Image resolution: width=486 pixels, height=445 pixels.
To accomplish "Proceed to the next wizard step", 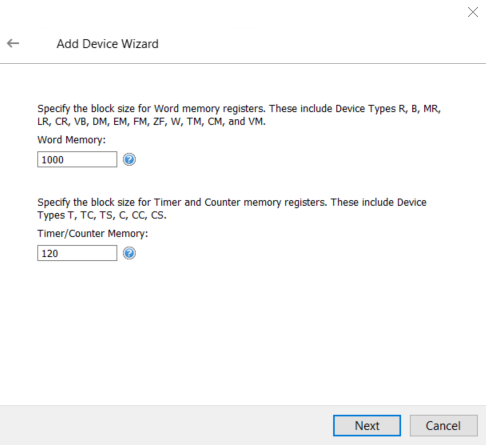I will (x=367, y=426).
